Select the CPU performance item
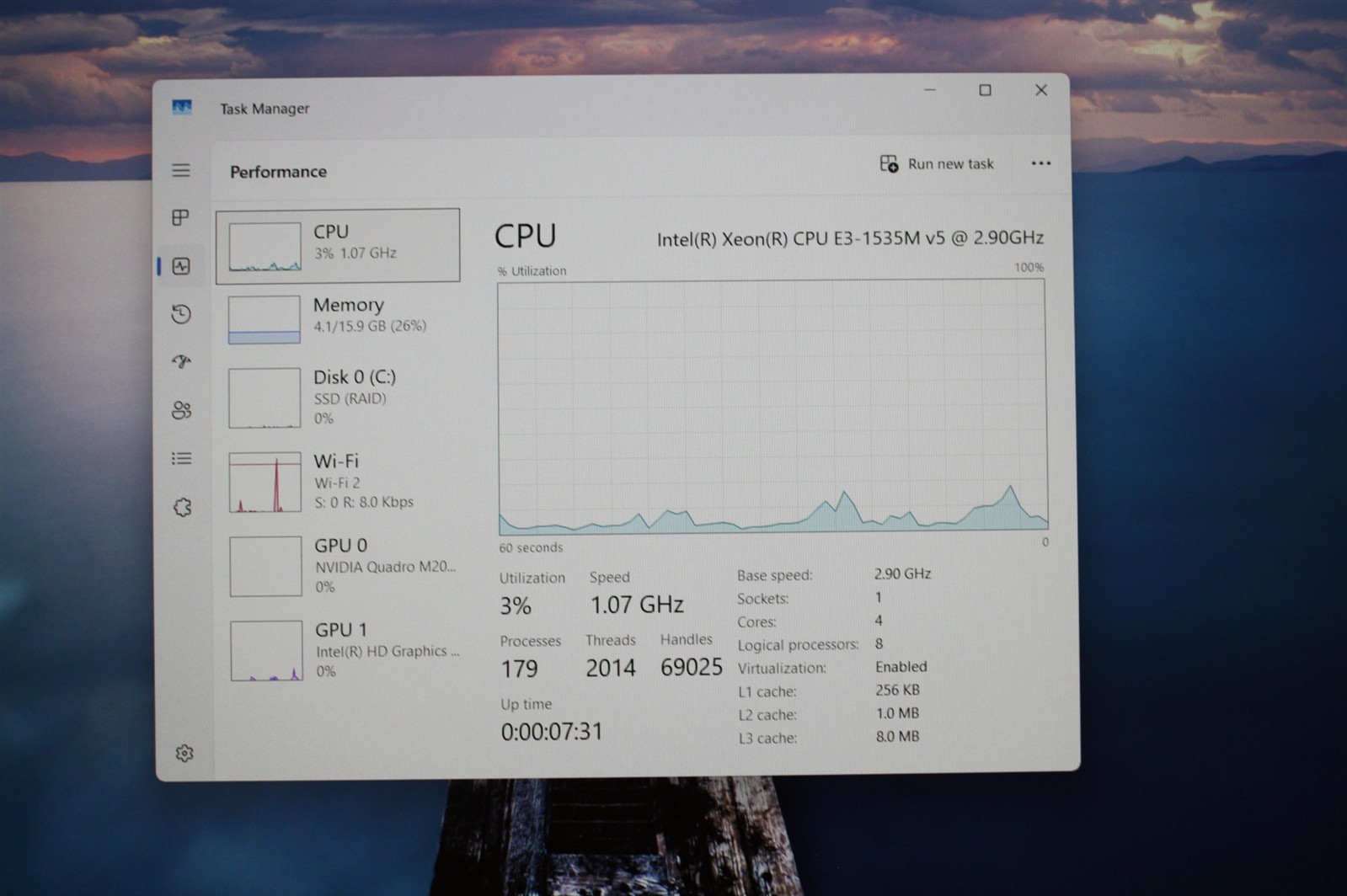Viewport: 1347px width, 896px height. (x=338, y=245)
